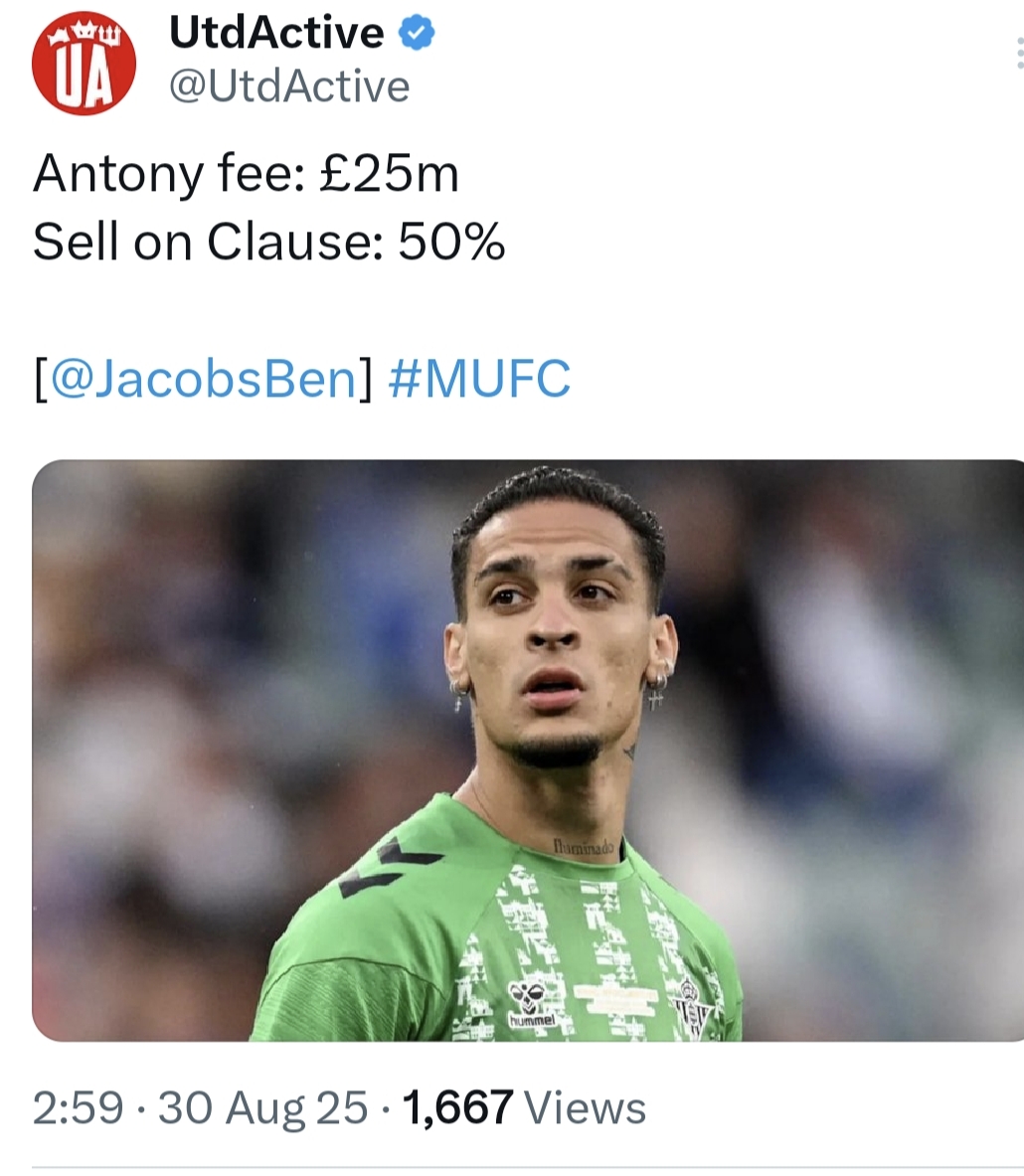
Task: Click the 2:59 timestamp
Action: (x=78, y=1107)
